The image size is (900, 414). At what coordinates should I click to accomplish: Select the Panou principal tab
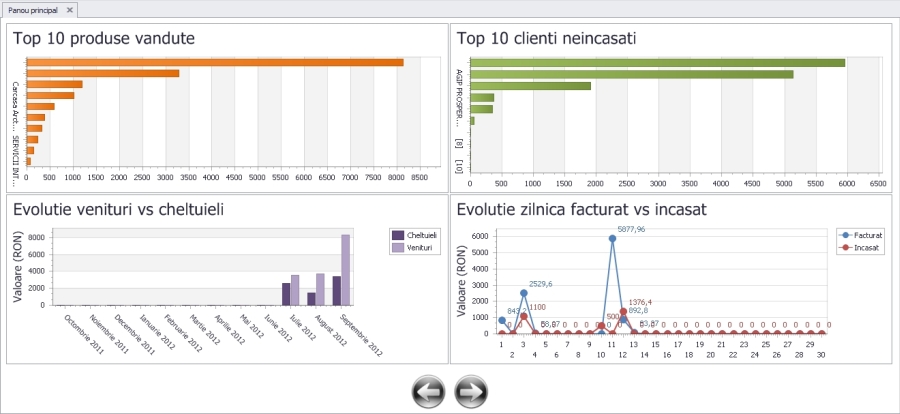point(32,9)
